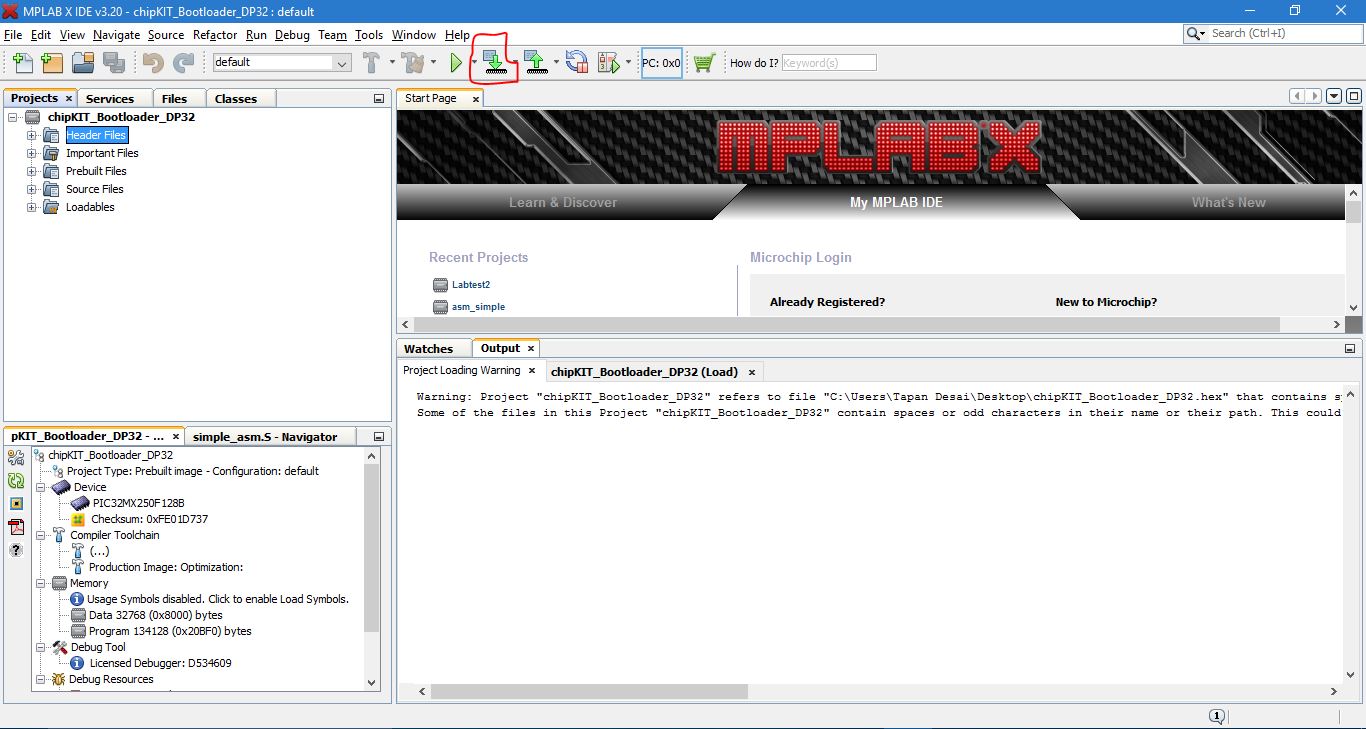The height and width of the screenshot is (729, 1366).
Task: Click the How do I keyword field
Action: [828, 62]
